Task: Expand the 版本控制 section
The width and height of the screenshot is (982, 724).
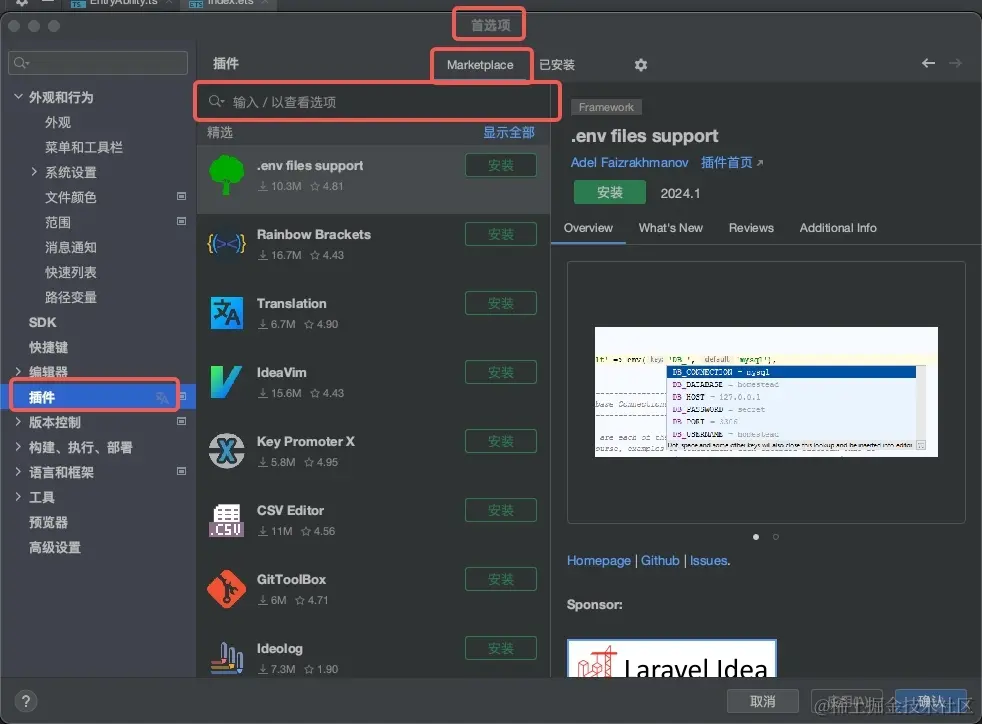Action: 18,421
